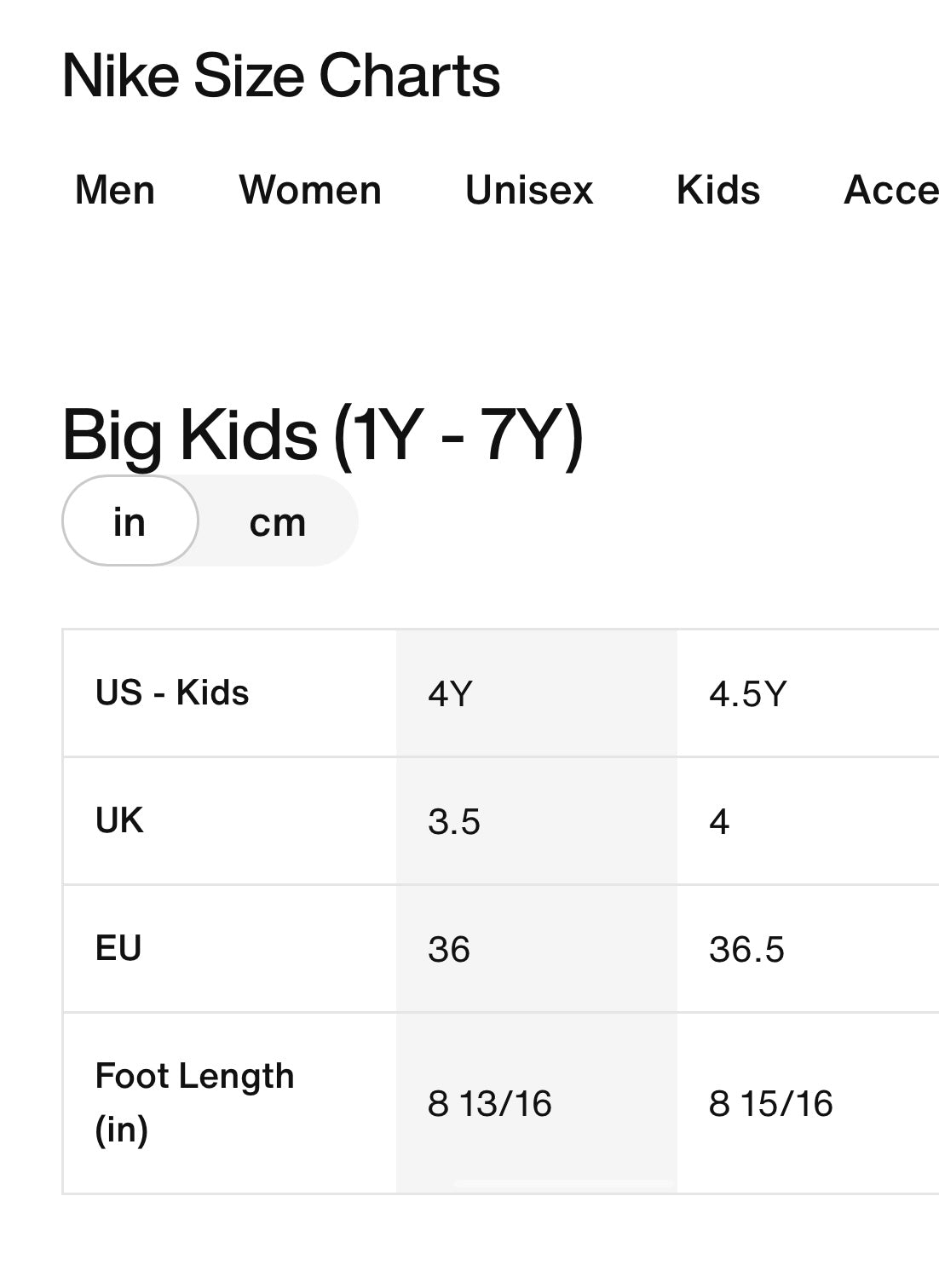Click the UK 4 cell

click(808, 821)
